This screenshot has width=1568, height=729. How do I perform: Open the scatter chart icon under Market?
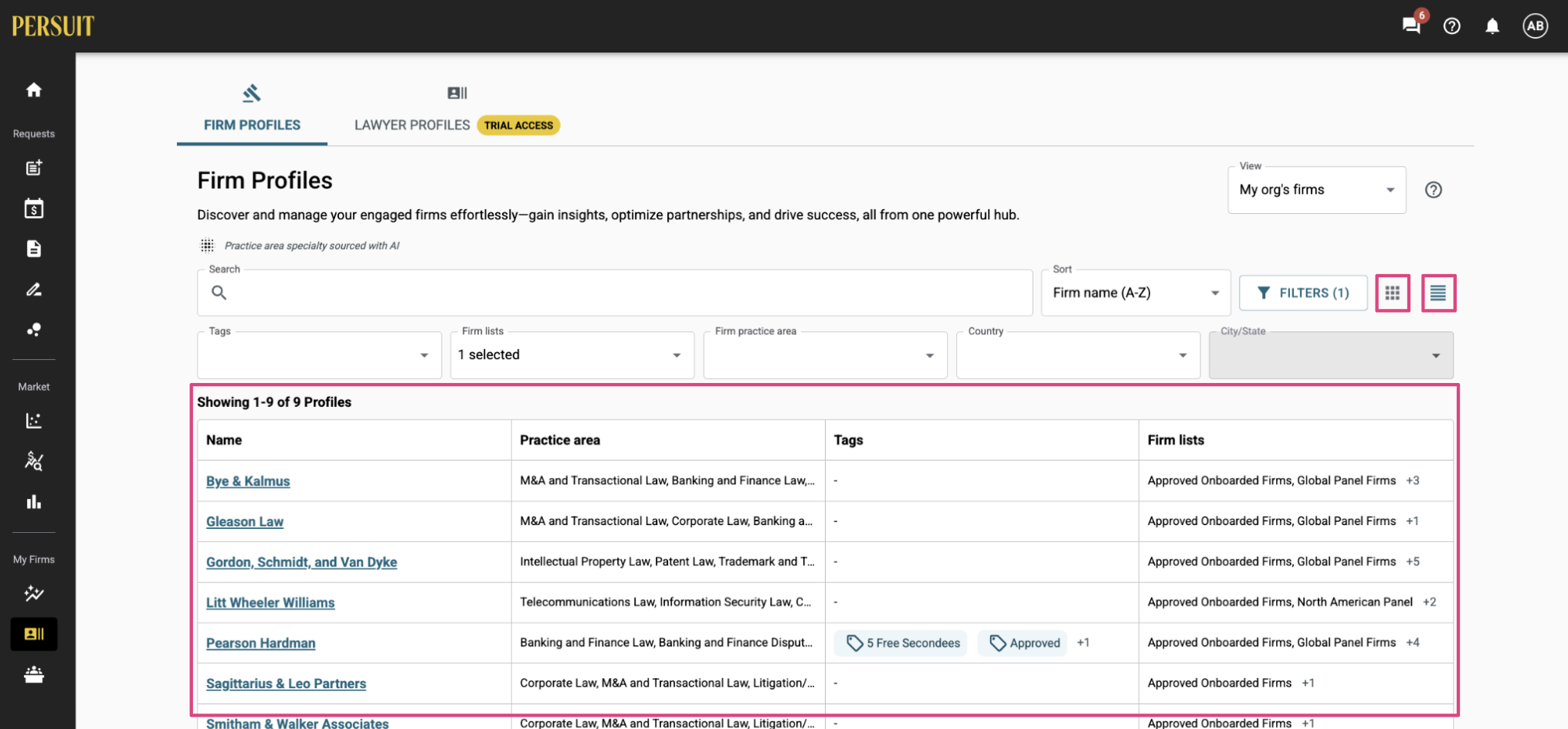(34, 421)
